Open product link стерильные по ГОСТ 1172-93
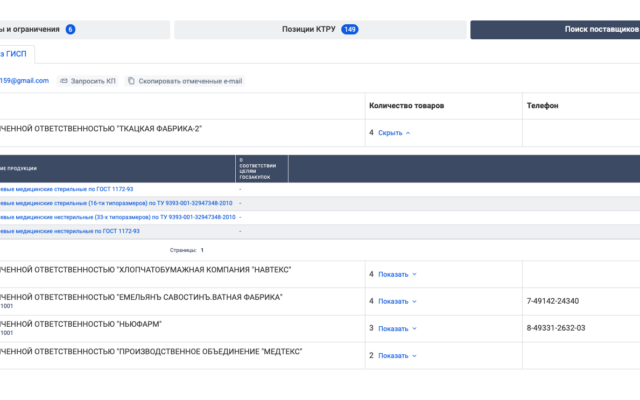The image size is (640, 400). 67,189
